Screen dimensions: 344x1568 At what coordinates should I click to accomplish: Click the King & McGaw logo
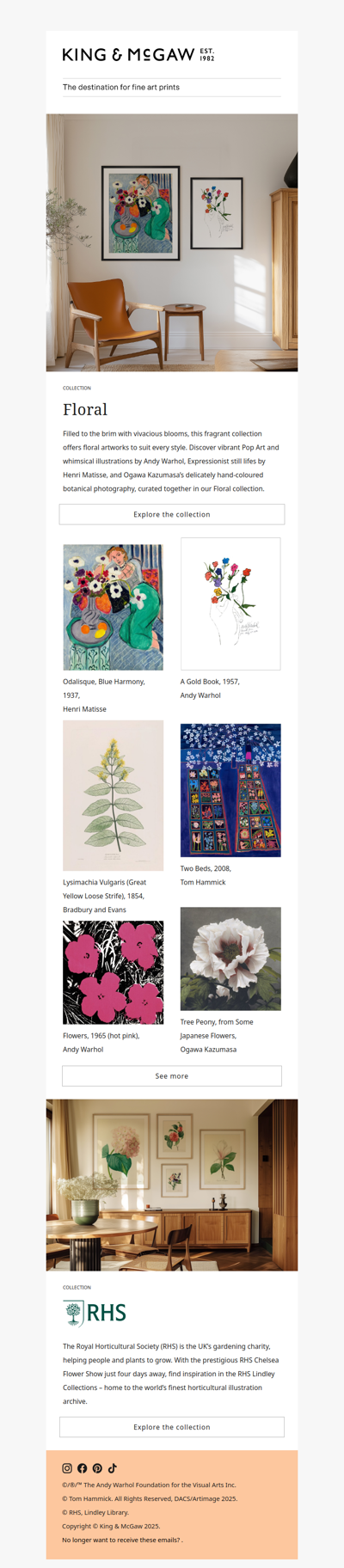click(x=138, y=55)
